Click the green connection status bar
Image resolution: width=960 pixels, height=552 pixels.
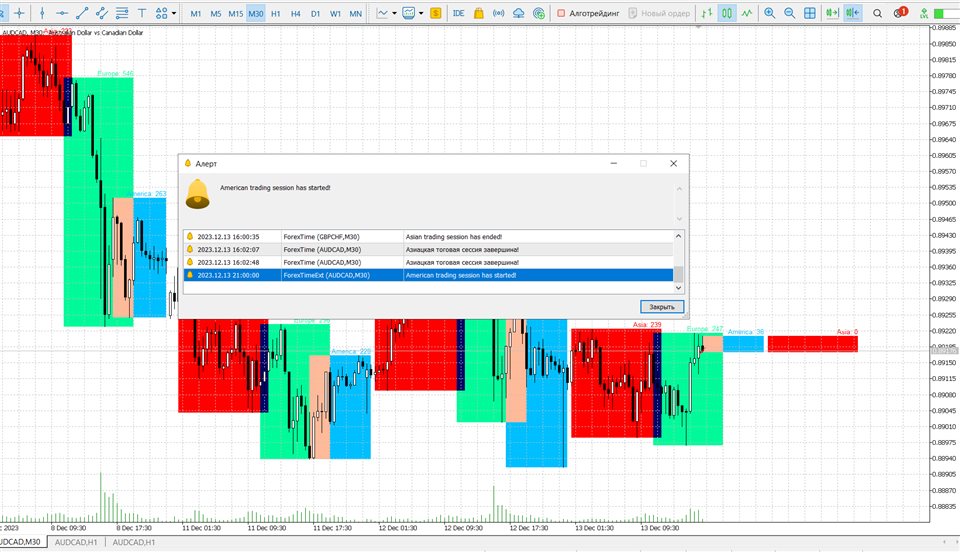[947, 13]
